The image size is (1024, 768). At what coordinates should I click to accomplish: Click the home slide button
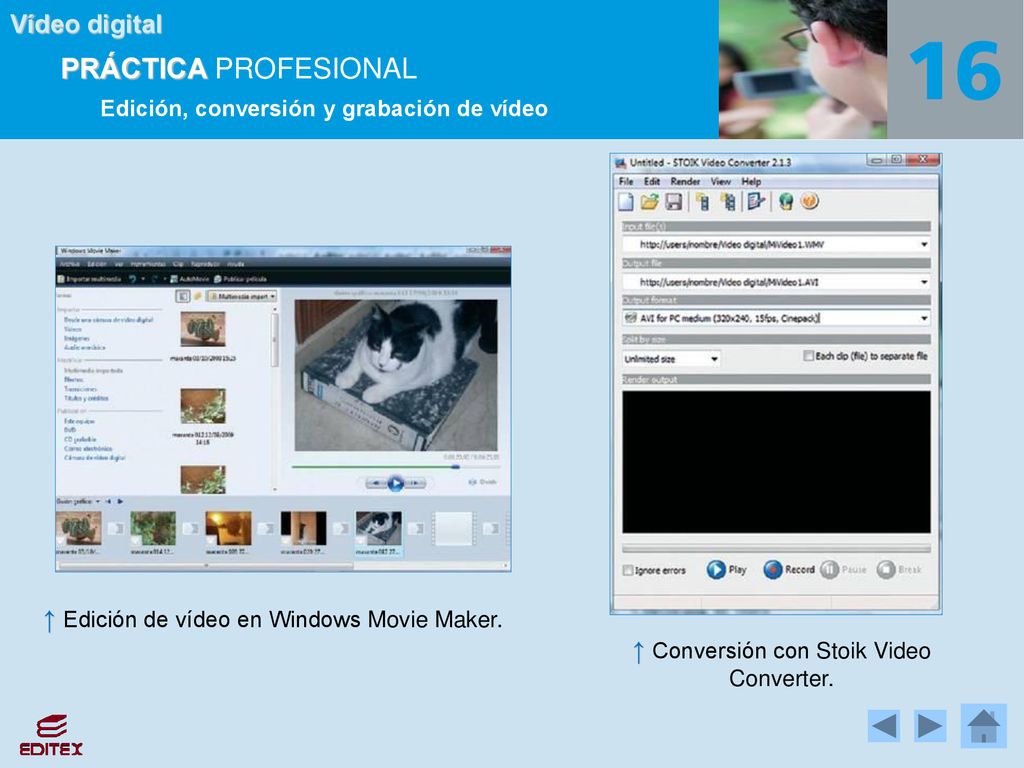click(x=984, y=726)
